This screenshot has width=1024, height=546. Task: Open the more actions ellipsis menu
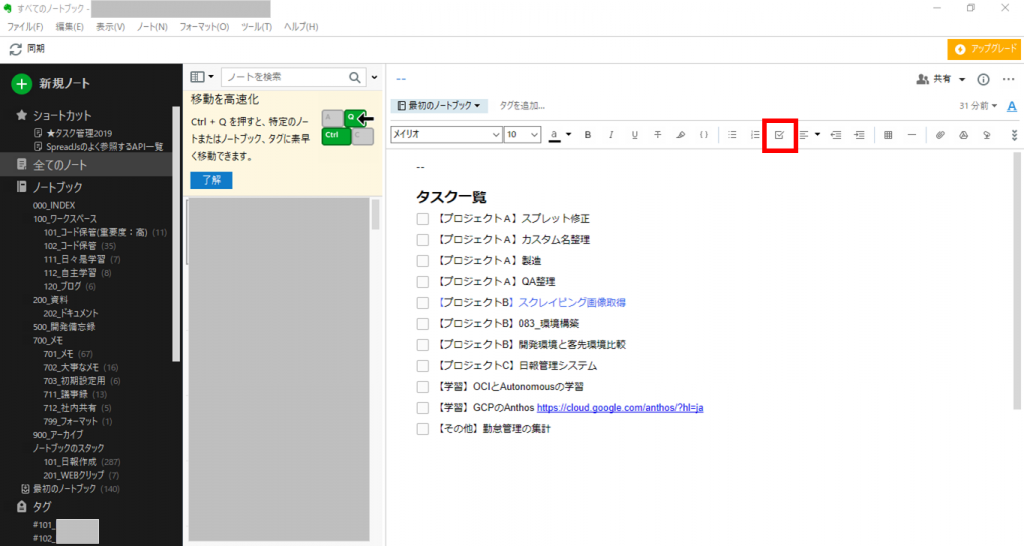1008,80
